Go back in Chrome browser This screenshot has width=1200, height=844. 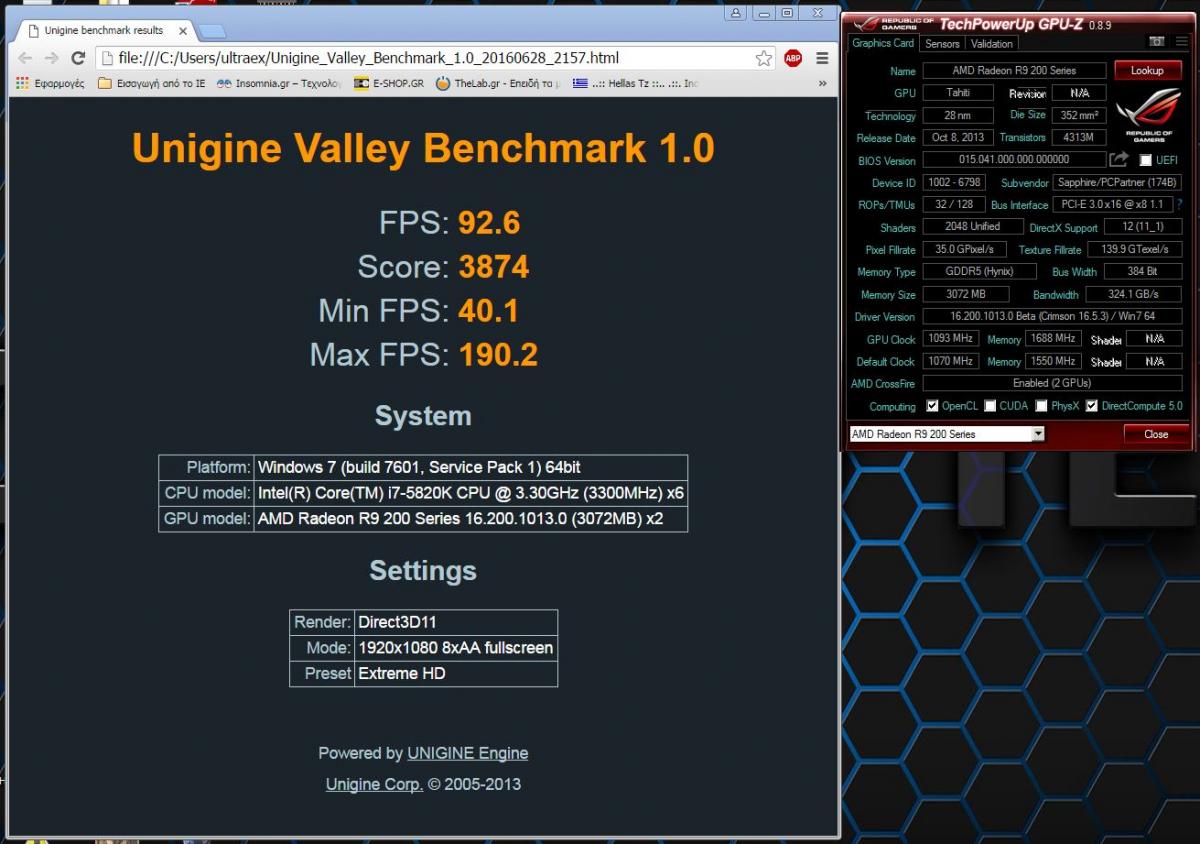pyautogui.click(x=24, y=58)
